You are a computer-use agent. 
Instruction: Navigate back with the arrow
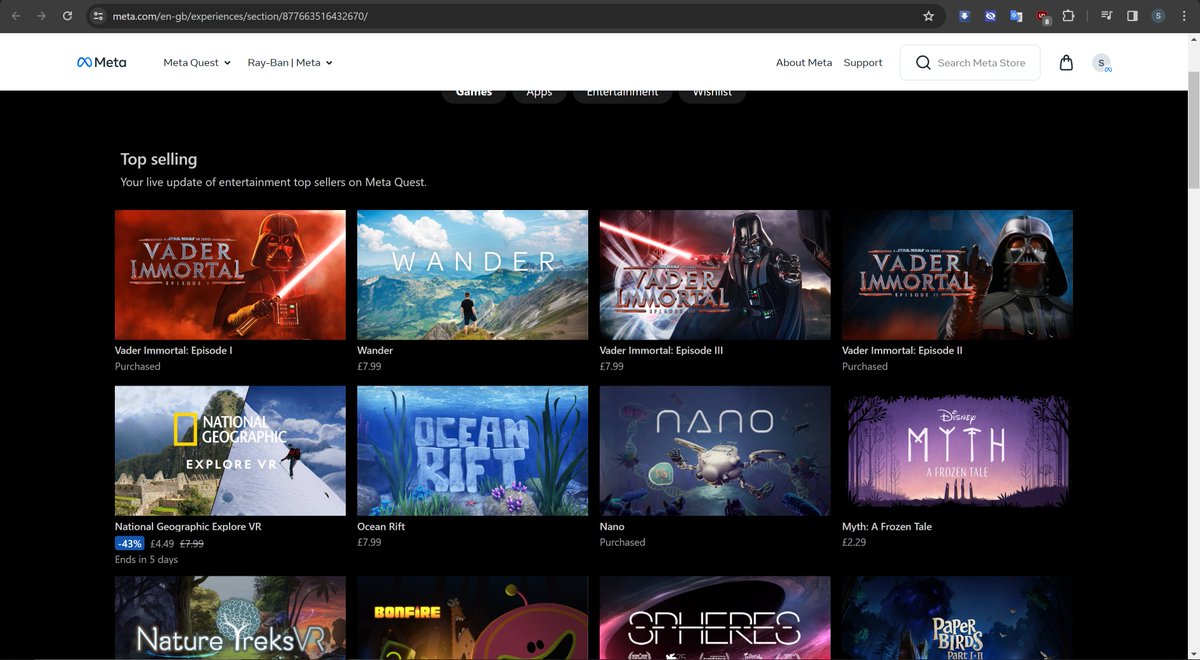point(14,15)
